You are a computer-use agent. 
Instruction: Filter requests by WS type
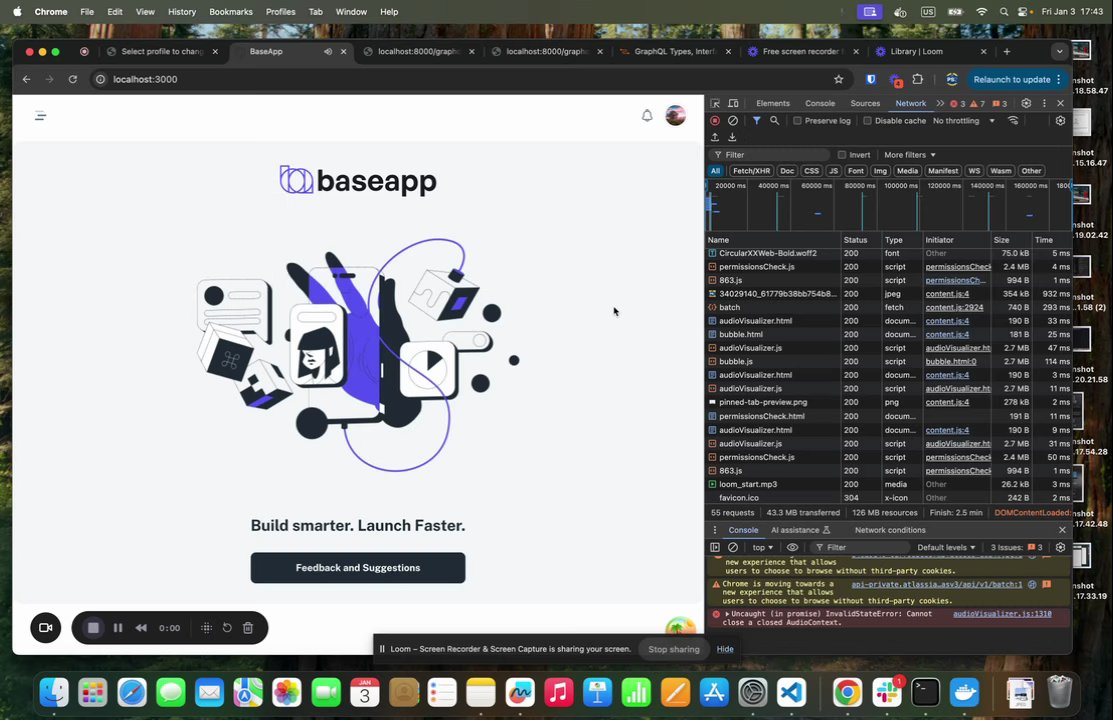974,171
